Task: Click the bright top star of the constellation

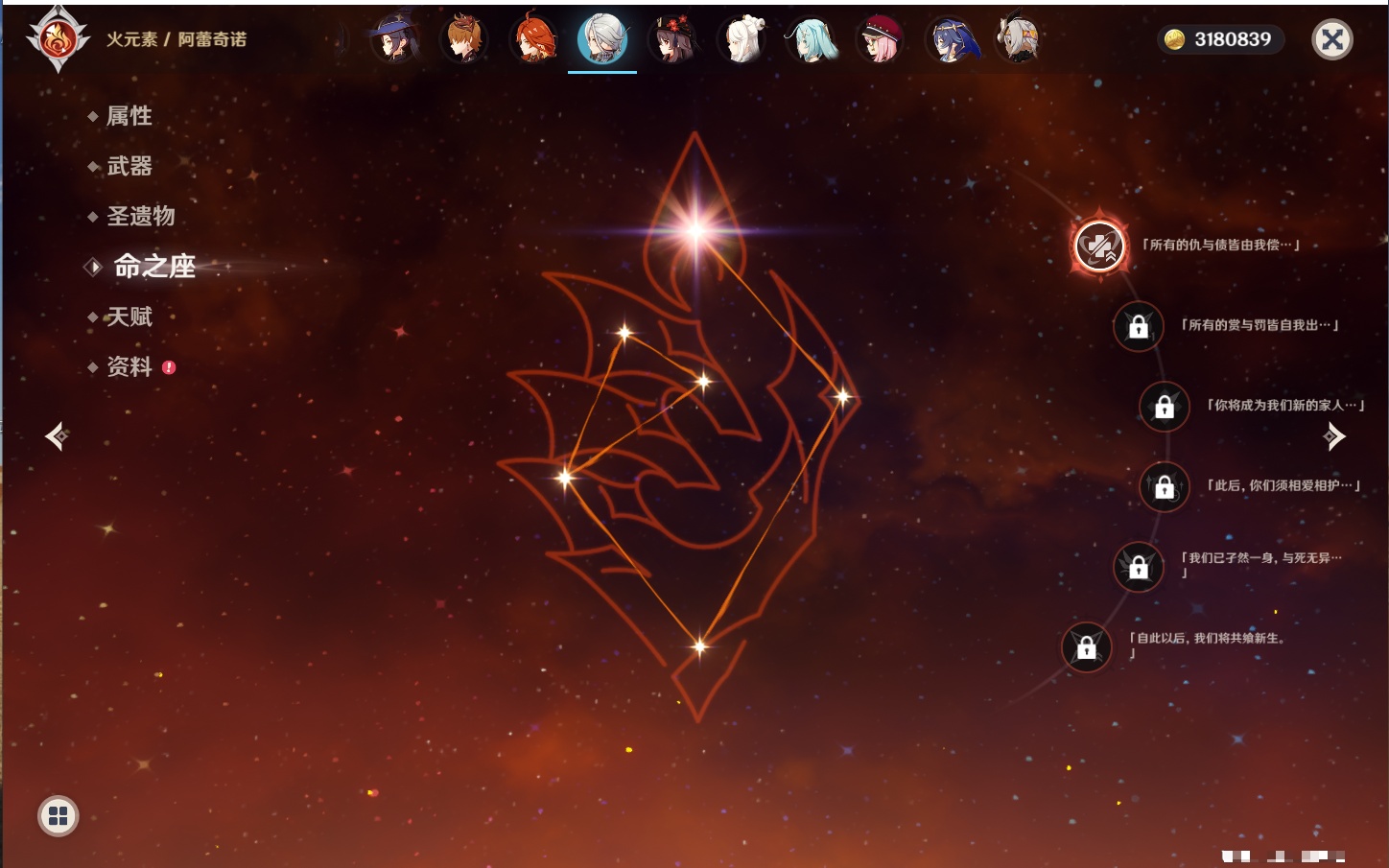Action: [695, 229]
